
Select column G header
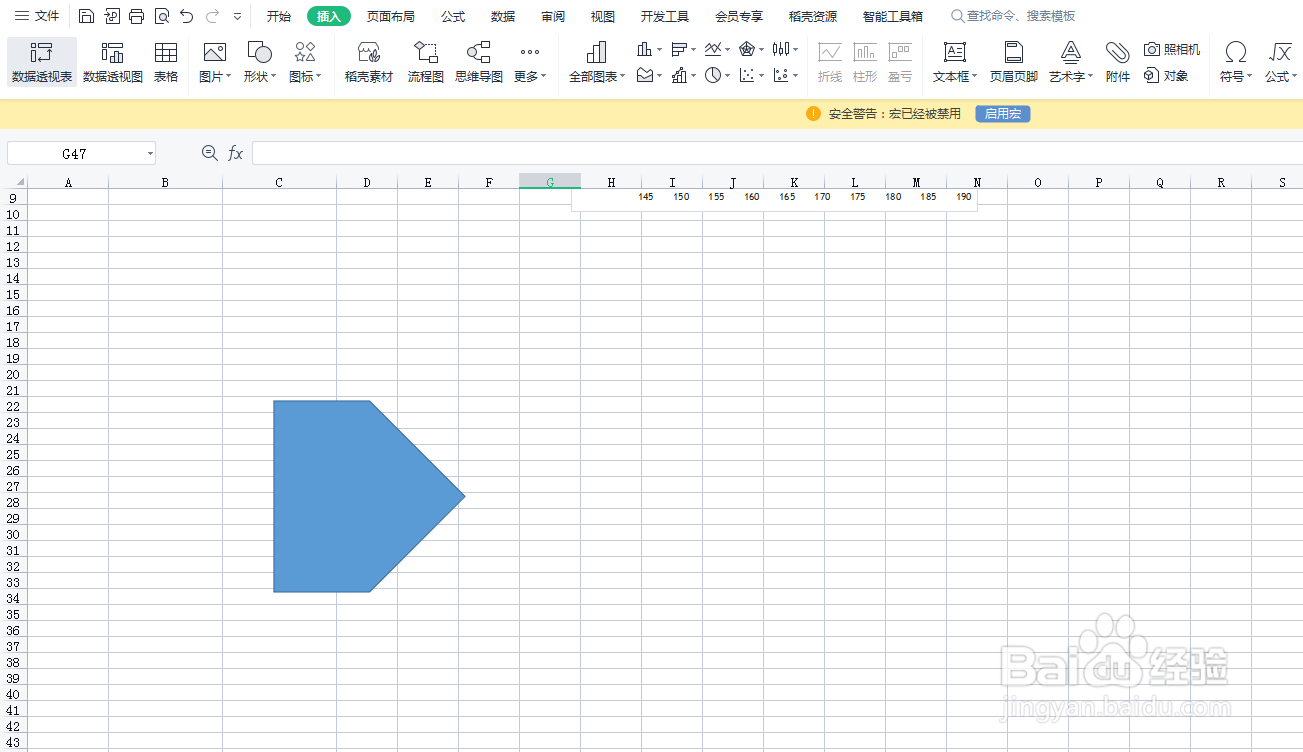pos(550,182)
